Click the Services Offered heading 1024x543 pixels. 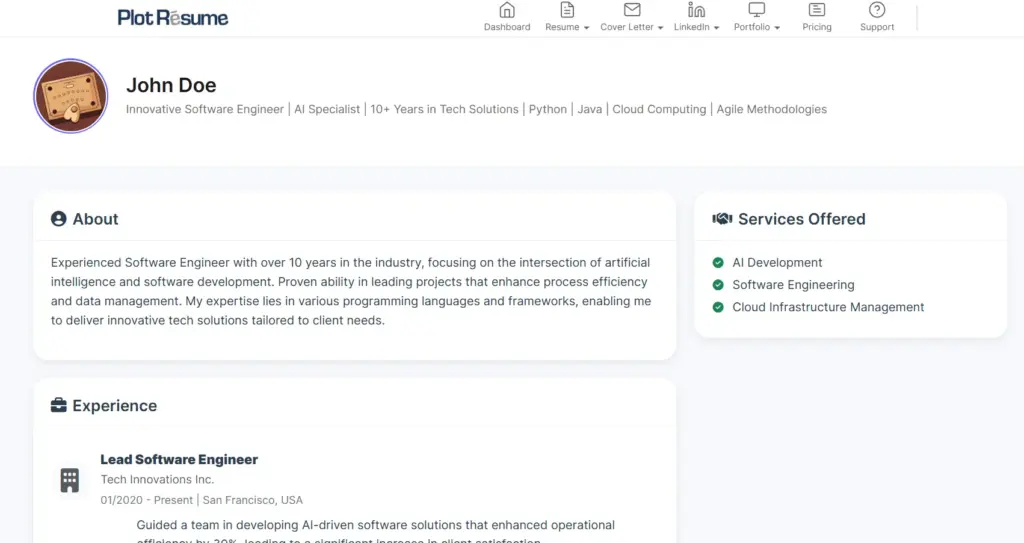[x=801, y=219]
